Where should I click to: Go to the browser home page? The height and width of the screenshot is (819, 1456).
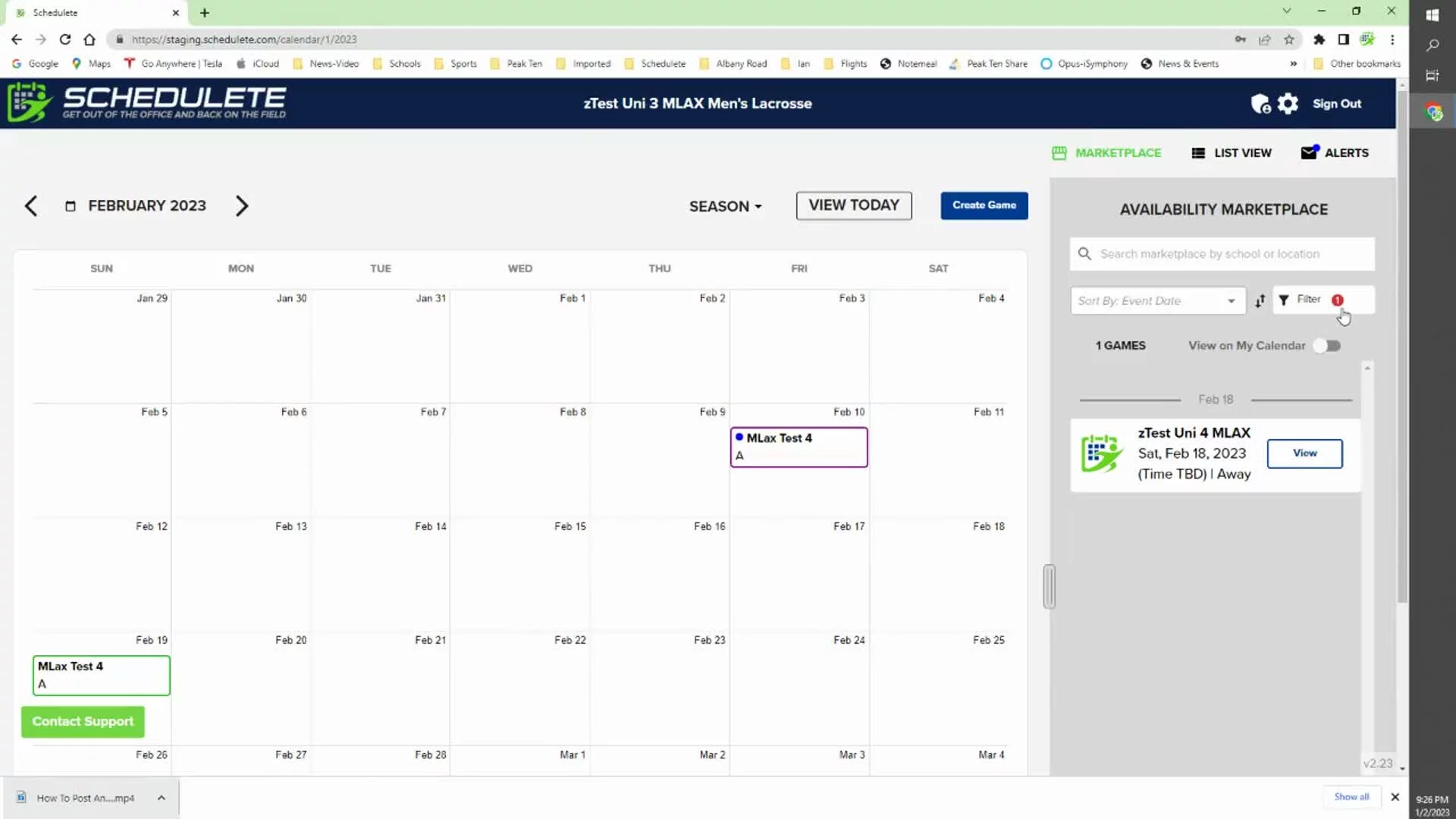[89, 39]
